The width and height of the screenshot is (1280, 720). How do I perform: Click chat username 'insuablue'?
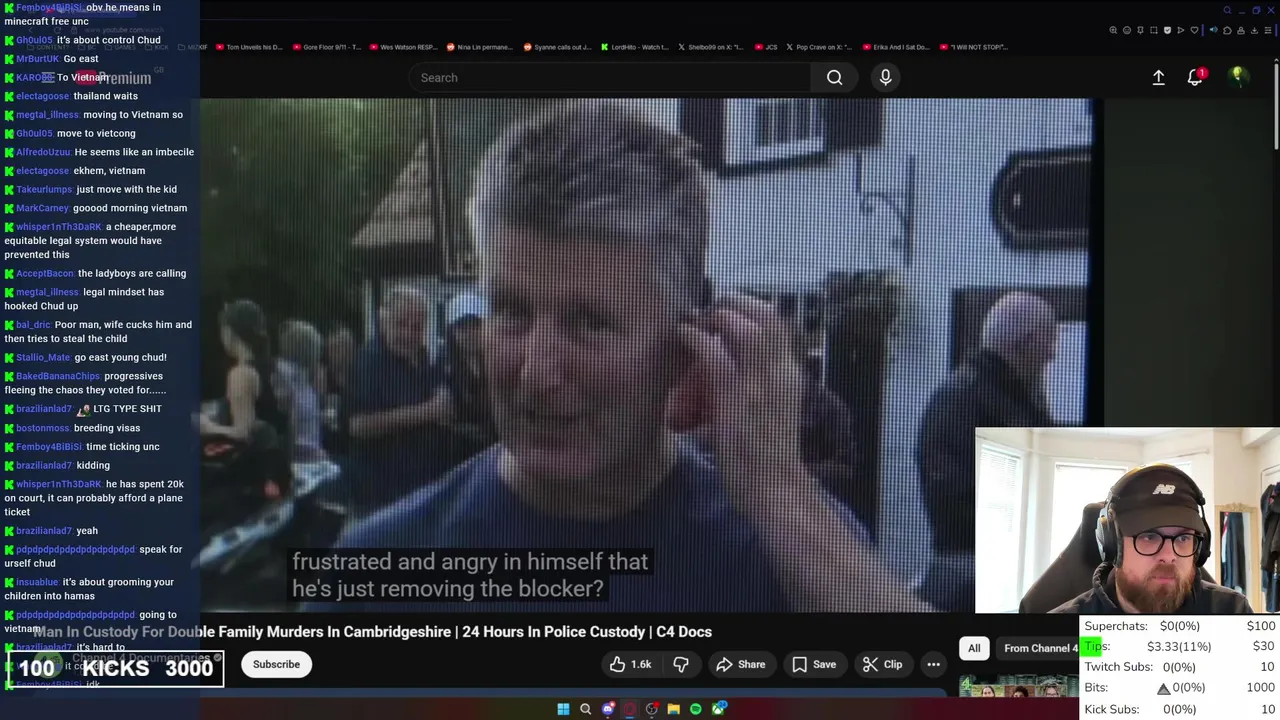(x=37, y=582)
